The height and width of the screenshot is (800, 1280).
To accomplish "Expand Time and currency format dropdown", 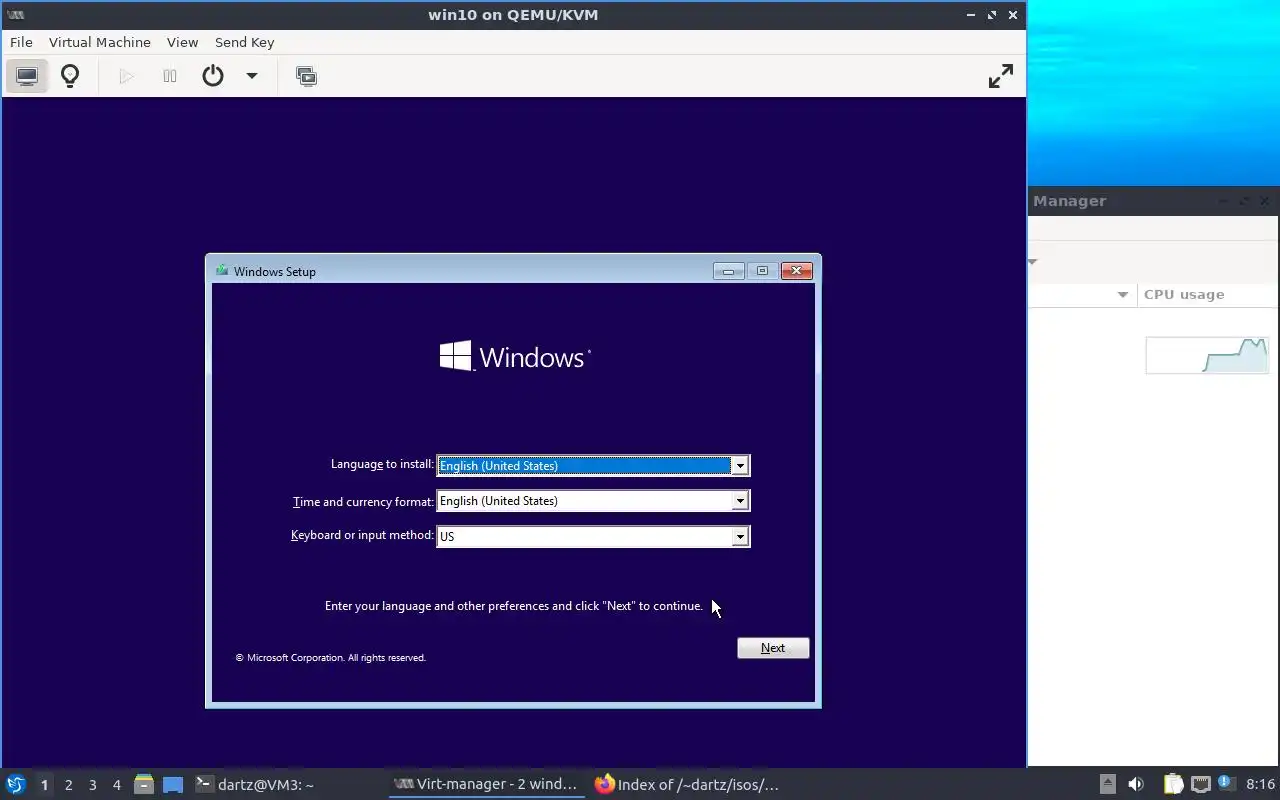I will coord(740,501).
